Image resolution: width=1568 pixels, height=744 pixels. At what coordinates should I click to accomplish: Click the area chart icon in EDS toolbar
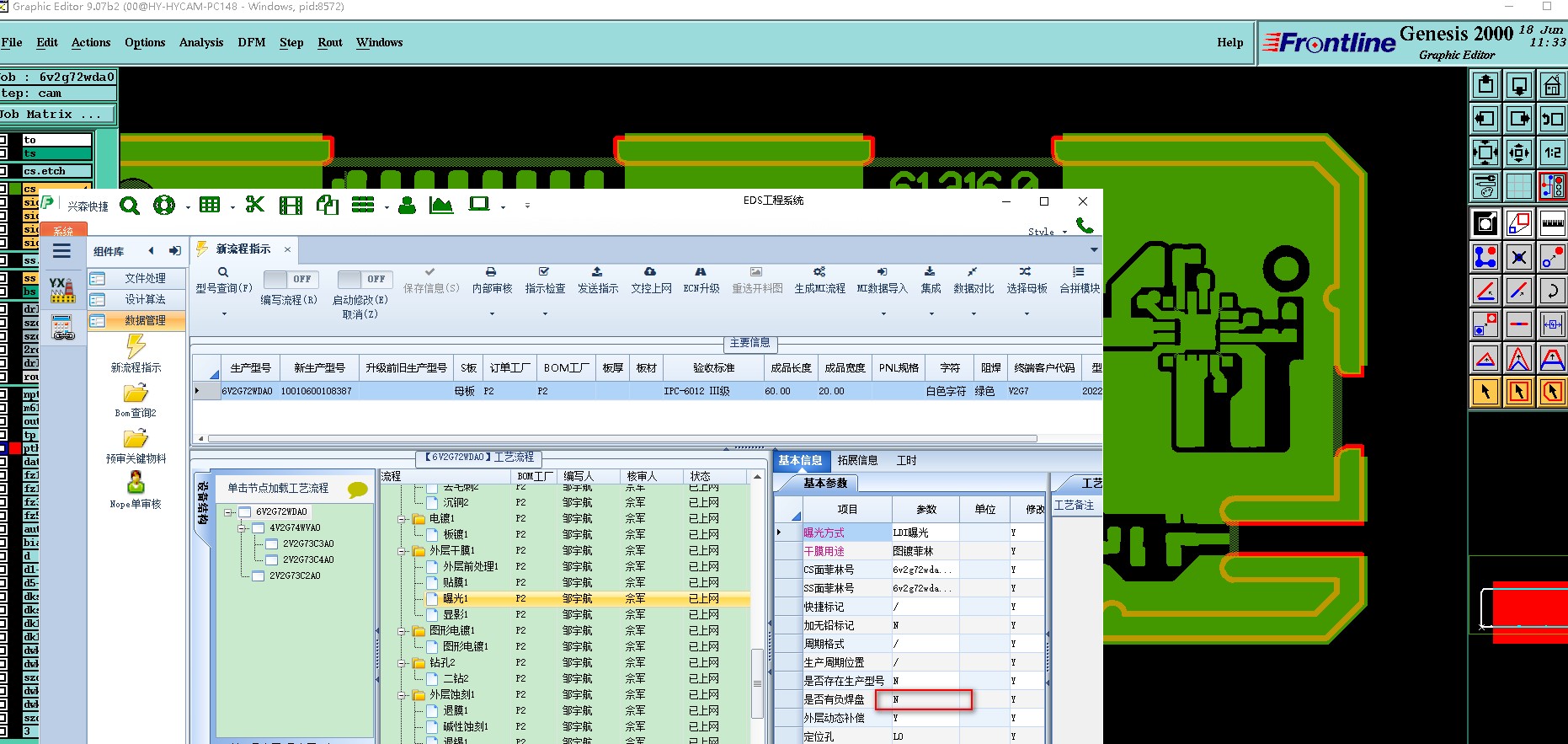point(441,205)
